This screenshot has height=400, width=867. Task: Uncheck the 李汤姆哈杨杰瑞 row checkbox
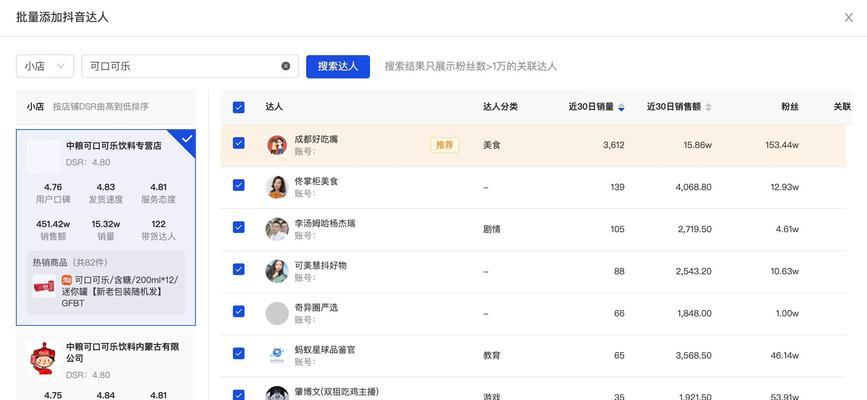(238, 227)
